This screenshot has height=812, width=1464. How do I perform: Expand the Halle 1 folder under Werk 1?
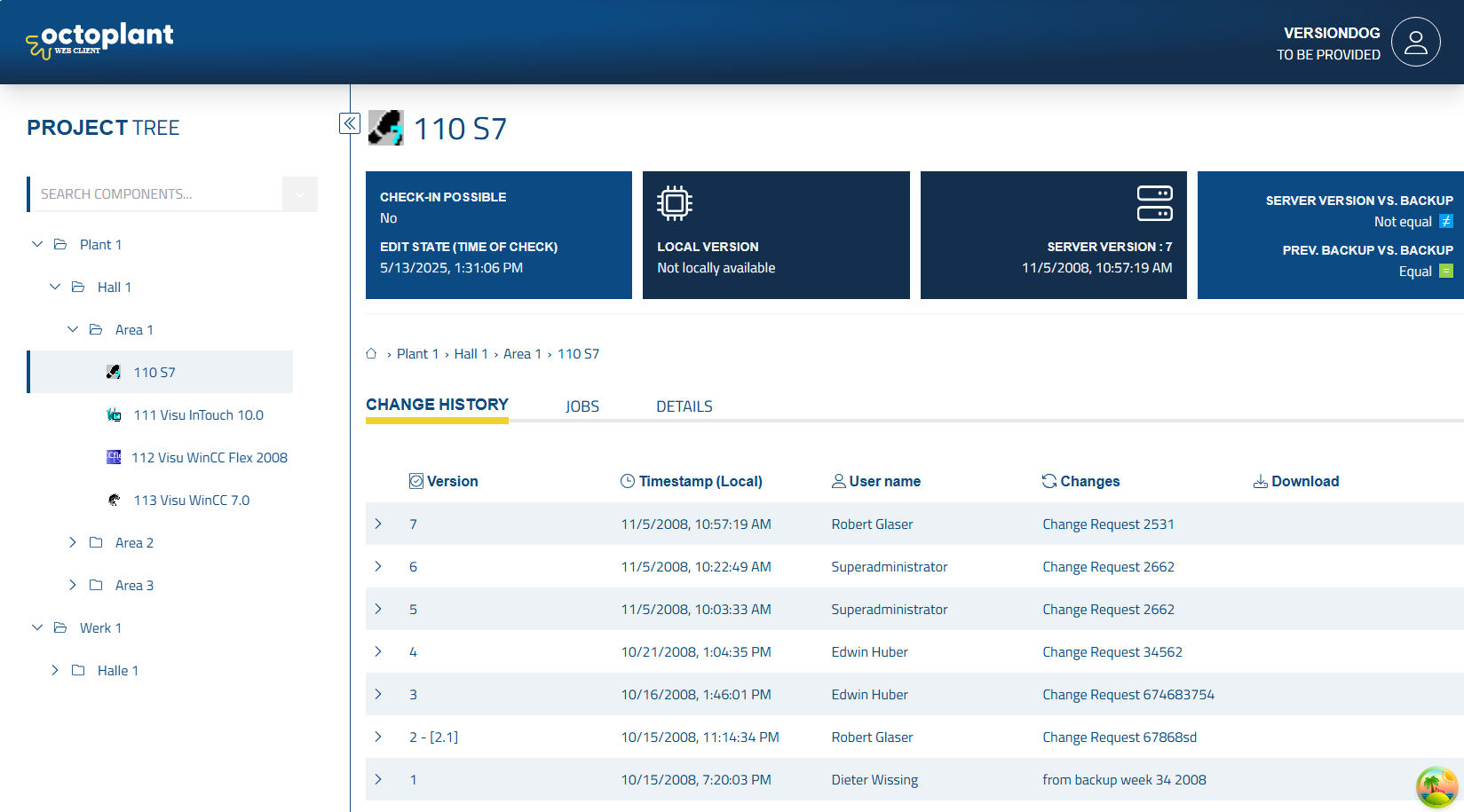point(55,670)
